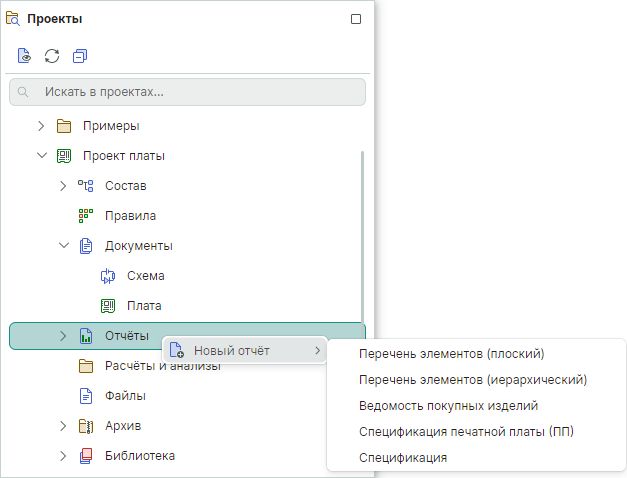Click the collapse all tree icon
Screen dimensions: 627x478
pos(80,55)
